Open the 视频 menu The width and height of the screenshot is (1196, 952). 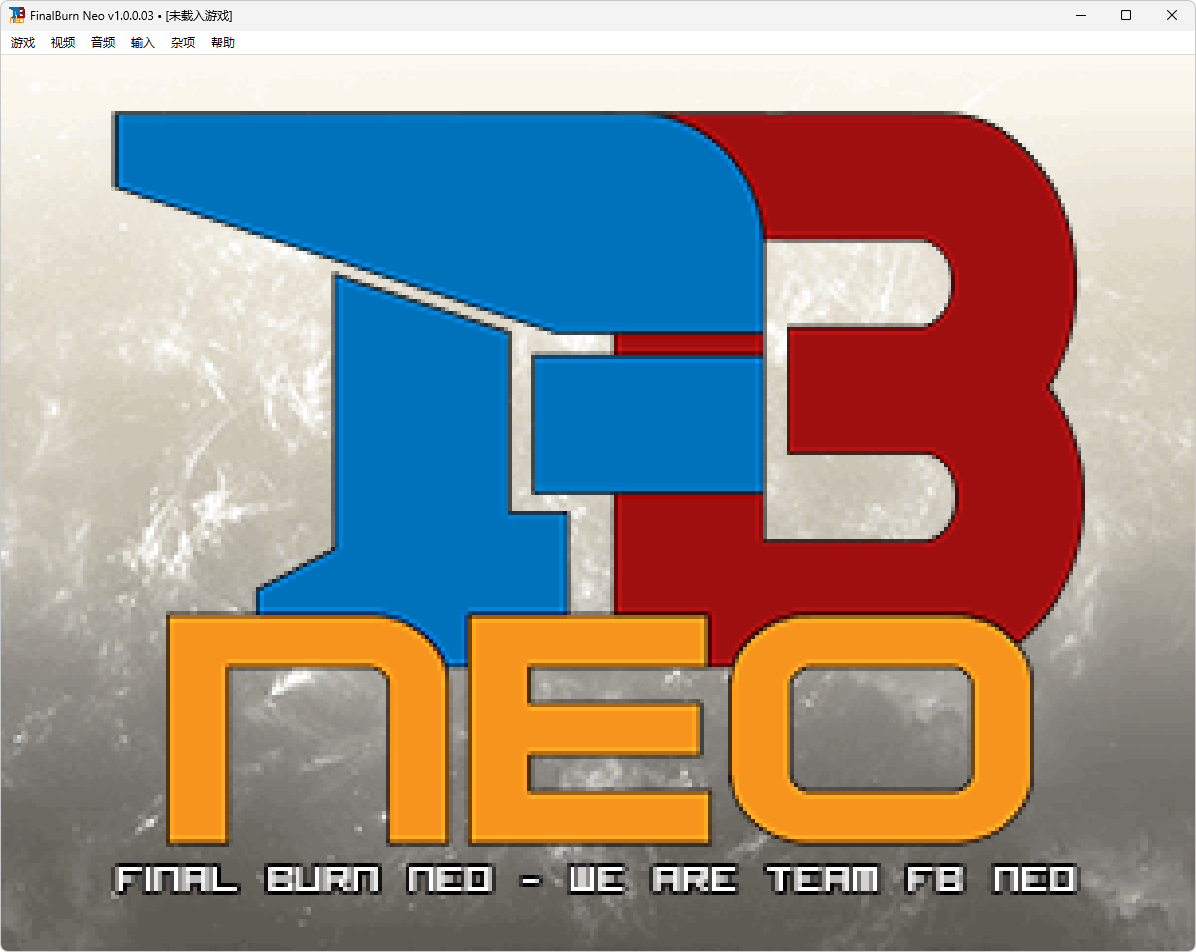click(x=62, y=42)
